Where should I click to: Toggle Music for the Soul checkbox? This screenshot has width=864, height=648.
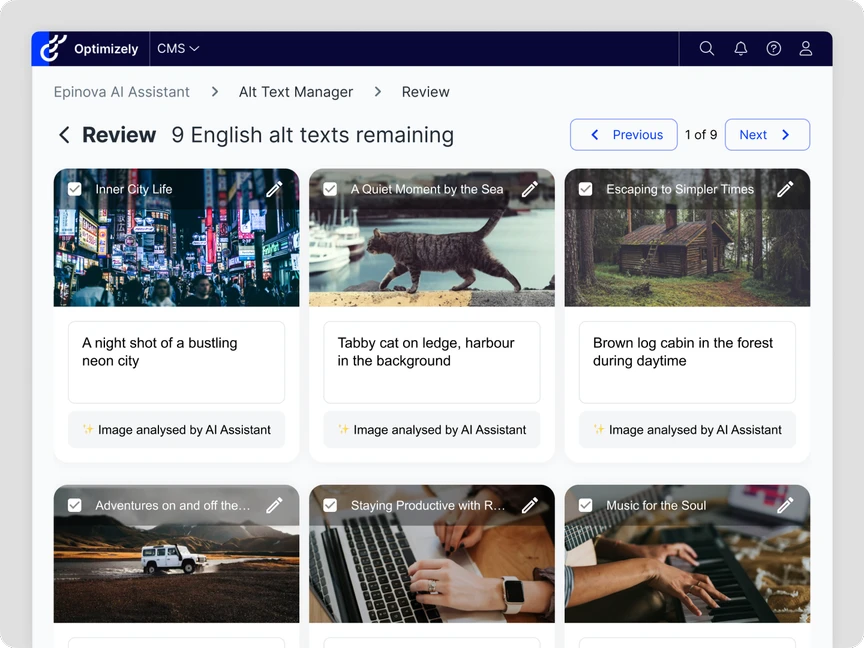coord(586,505)
